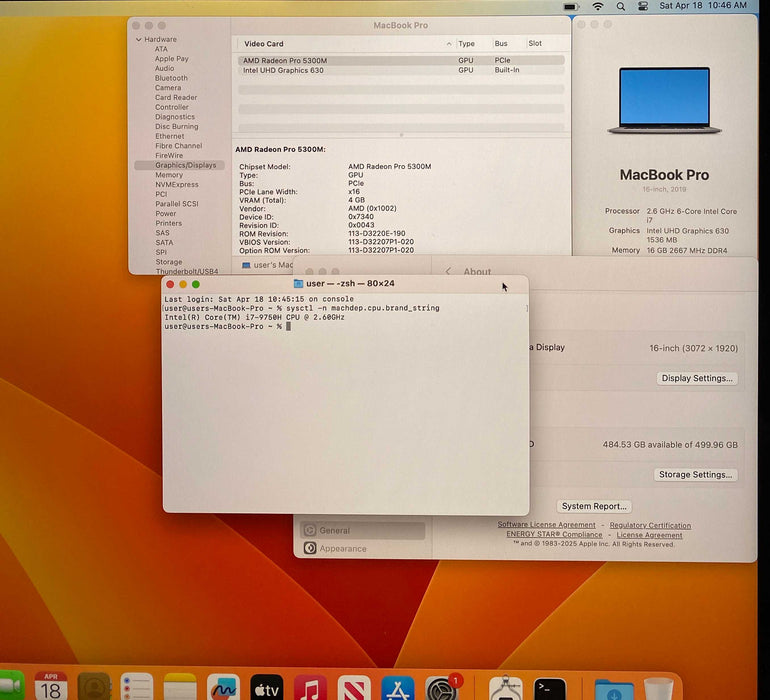Click the General icon in Settings sidebar
Viewport: 770px width, 700px height.
[x=309, y=530]
